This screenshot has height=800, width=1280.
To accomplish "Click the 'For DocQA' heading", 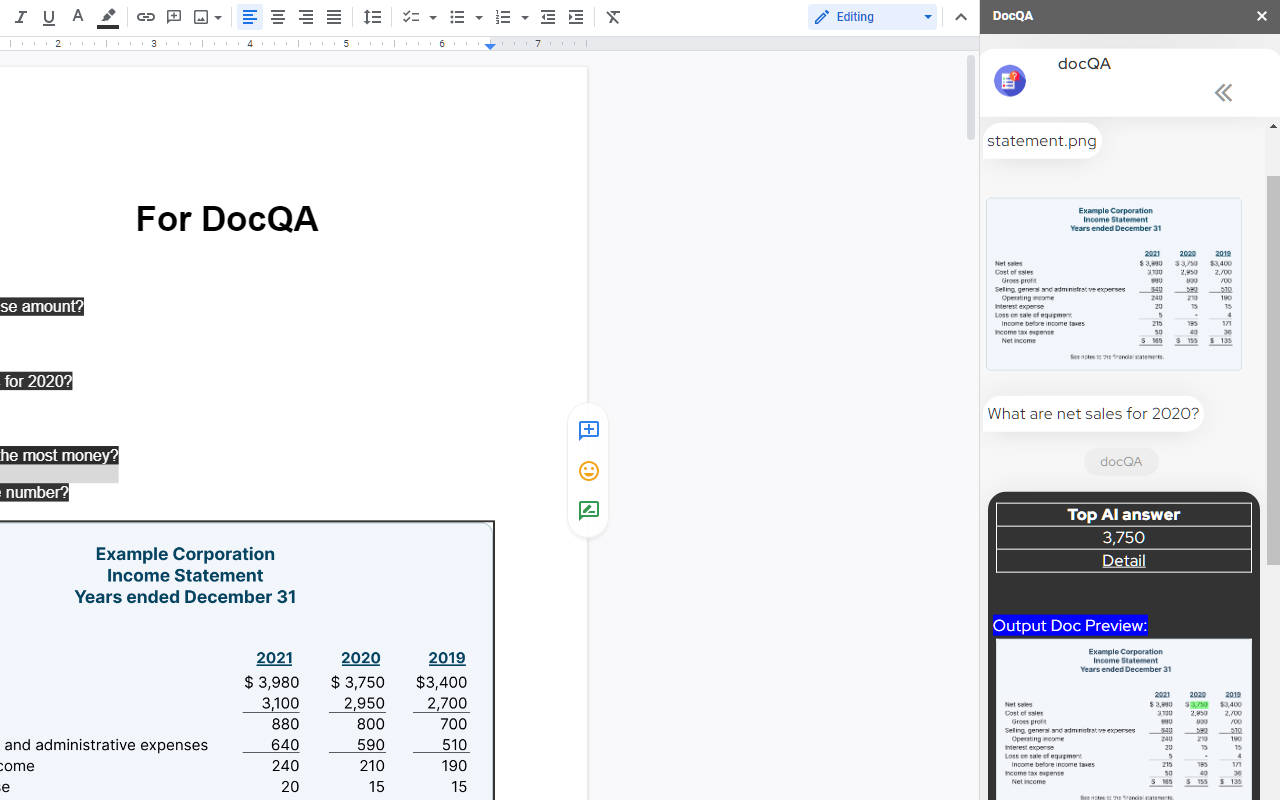I will 227,219.
